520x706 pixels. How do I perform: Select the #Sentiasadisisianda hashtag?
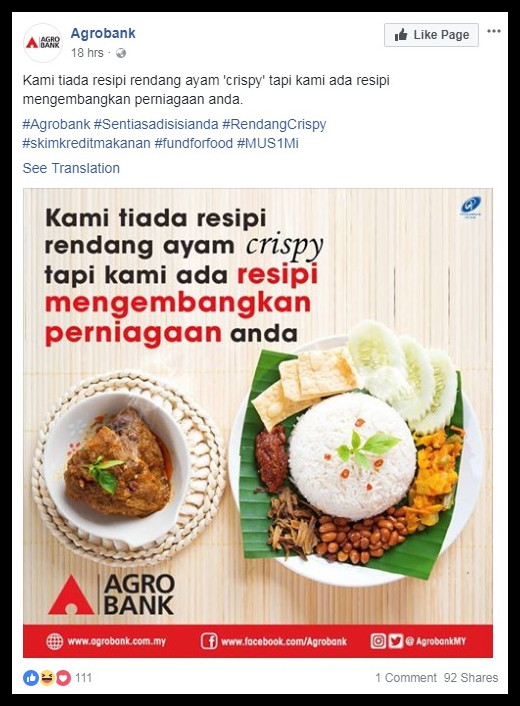(x=156, y=124)
